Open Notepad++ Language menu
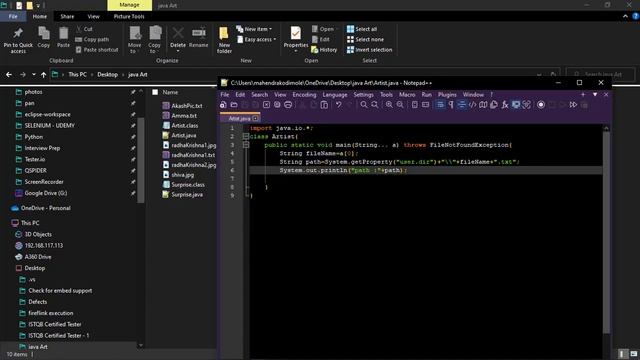This screenshot has width=640, height=360. click(335, 95)
